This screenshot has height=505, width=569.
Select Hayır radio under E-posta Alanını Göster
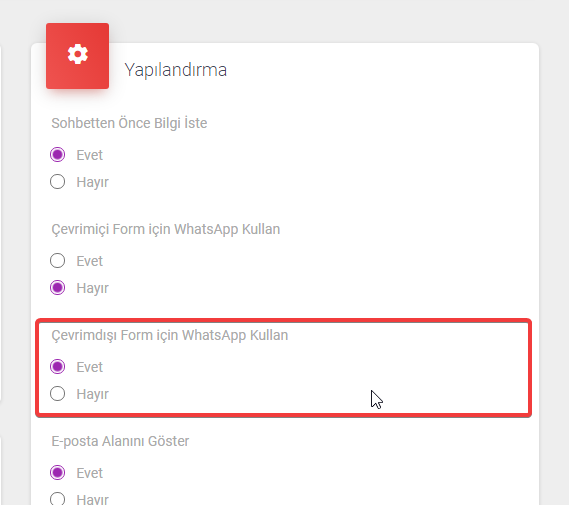point(58,499)
